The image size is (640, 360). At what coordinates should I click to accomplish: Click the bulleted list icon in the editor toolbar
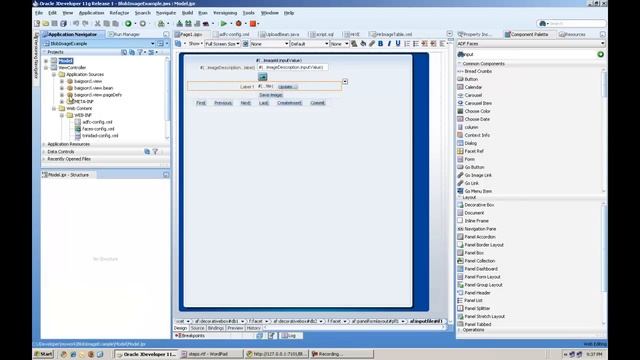click(416, 44)
